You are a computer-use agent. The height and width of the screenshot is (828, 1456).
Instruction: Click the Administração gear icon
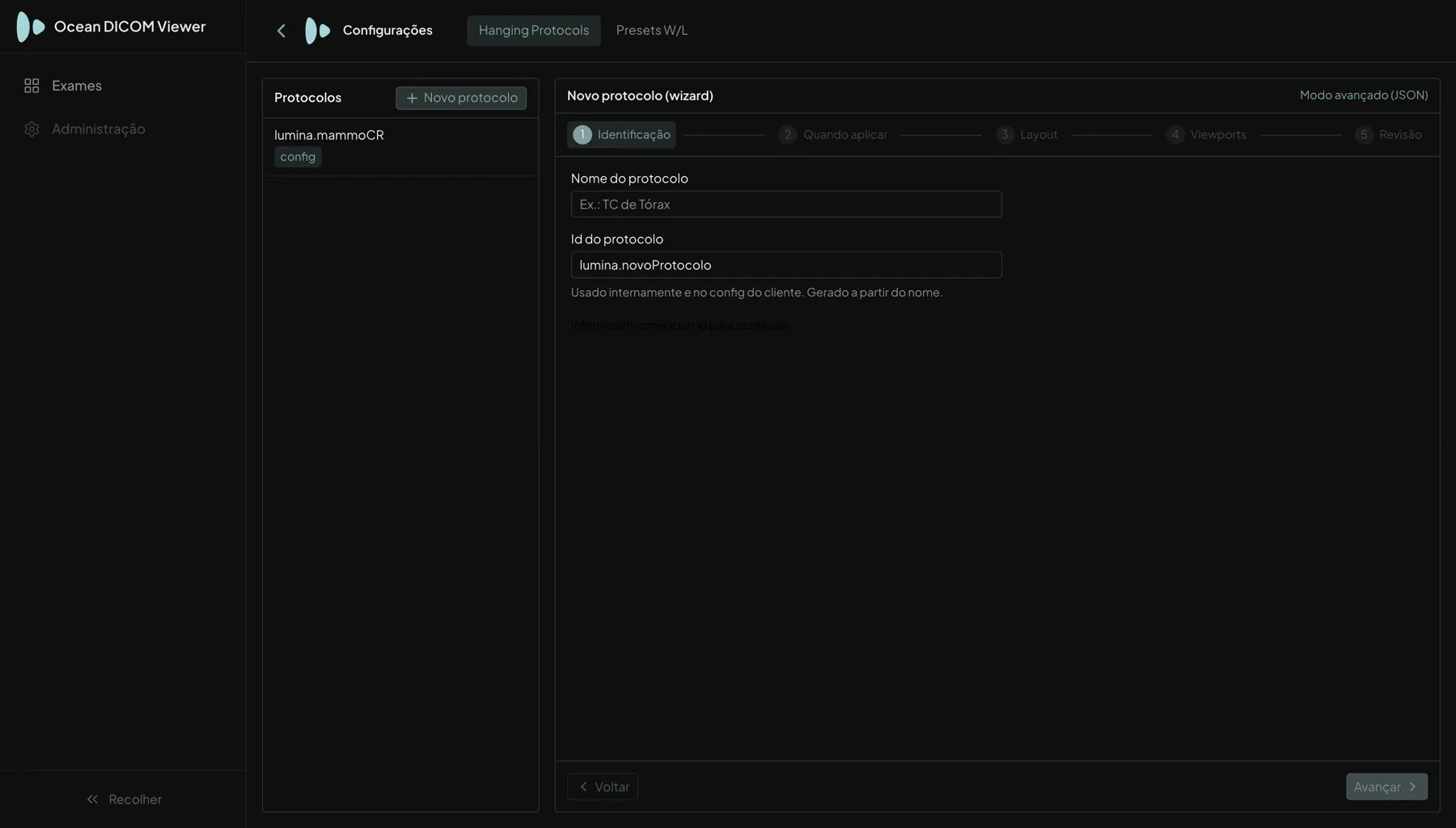click(x=32, y=129)
